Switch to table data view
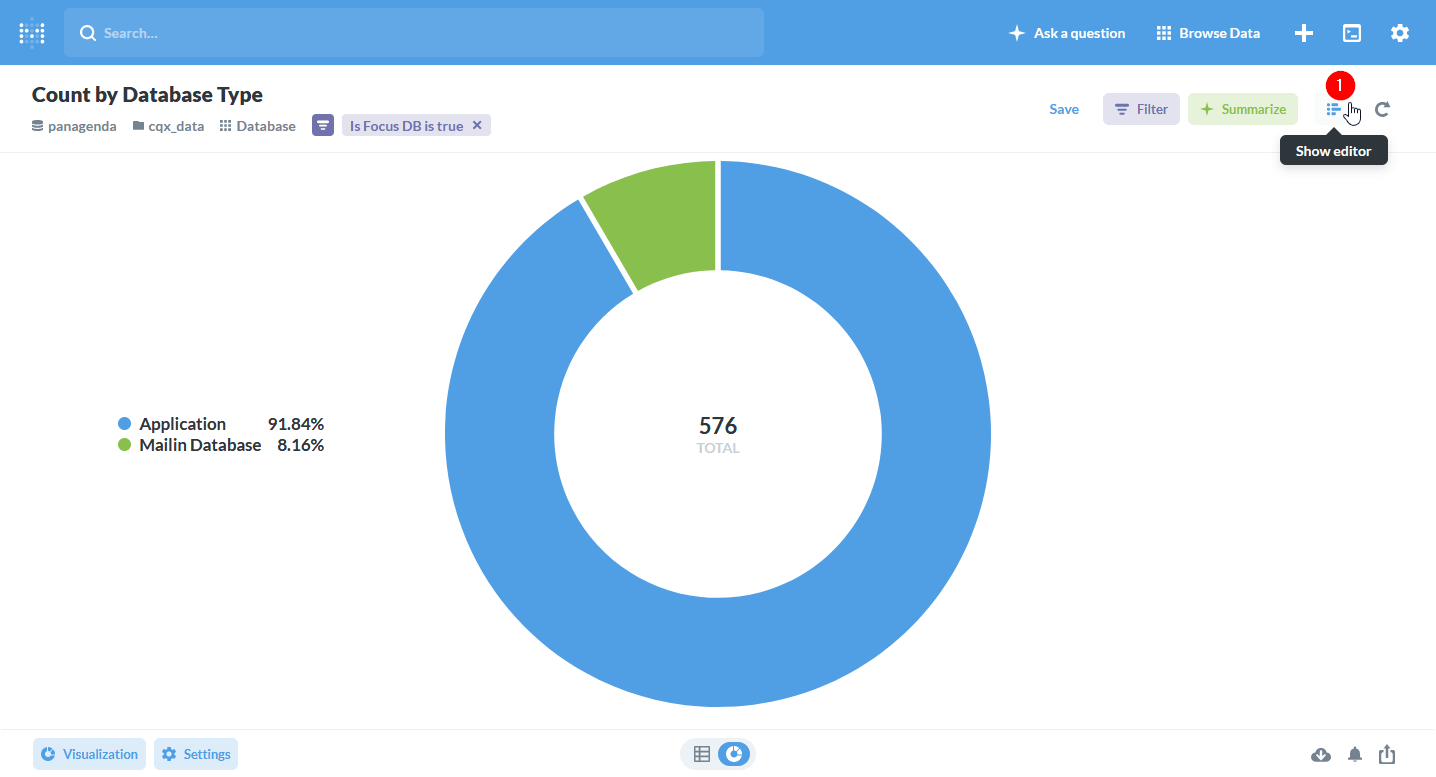 [702, 754]
